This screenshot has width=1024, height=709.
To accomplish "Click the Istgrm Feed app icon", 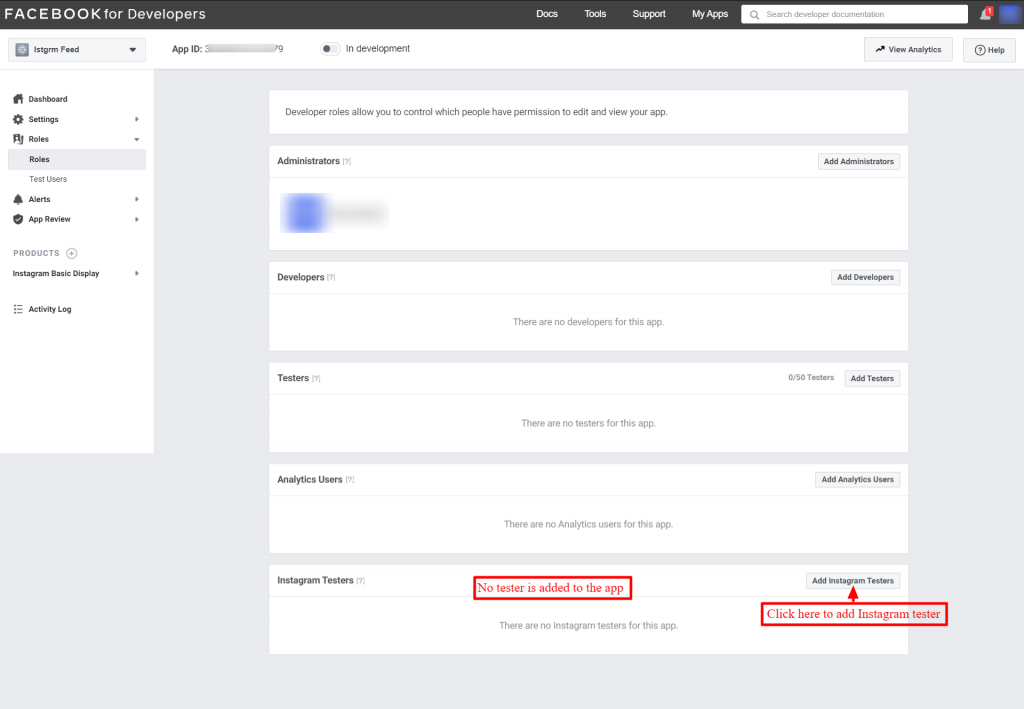I will pos(22,50).
